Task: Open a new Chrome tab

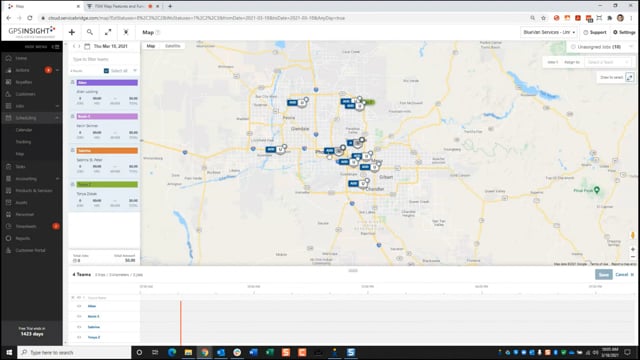Action: [170, 6]
